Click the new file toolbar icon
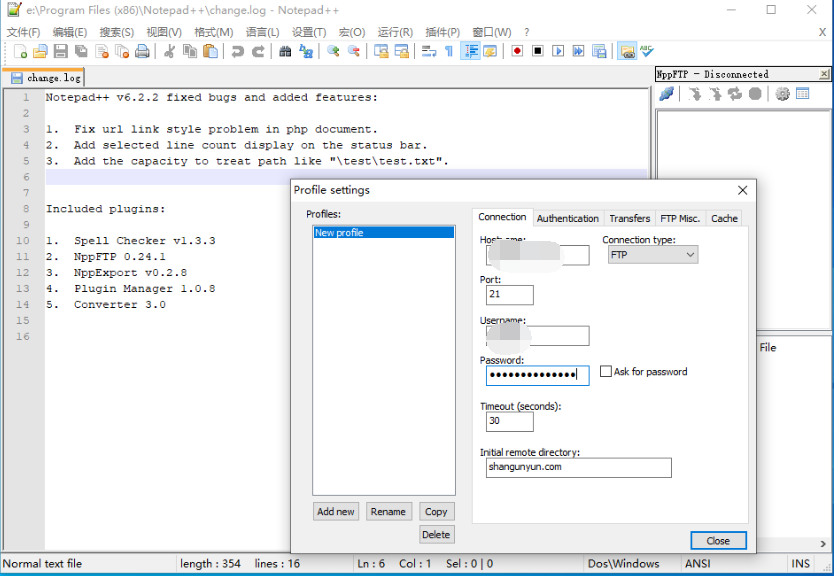 pyautogui.click(x=20, y=51)
